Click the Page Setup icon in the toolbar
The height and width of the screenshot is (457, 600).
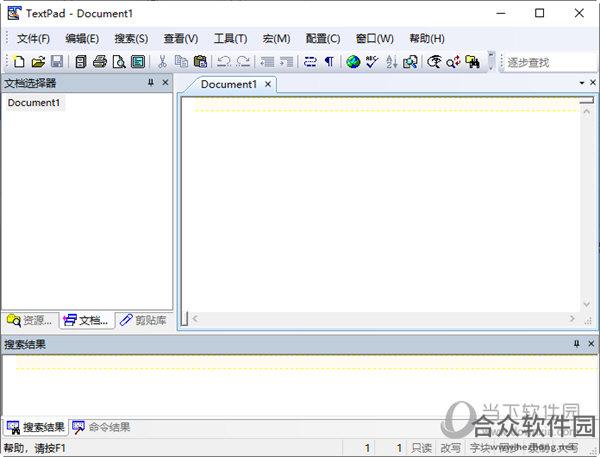click(x=138, y=61)
